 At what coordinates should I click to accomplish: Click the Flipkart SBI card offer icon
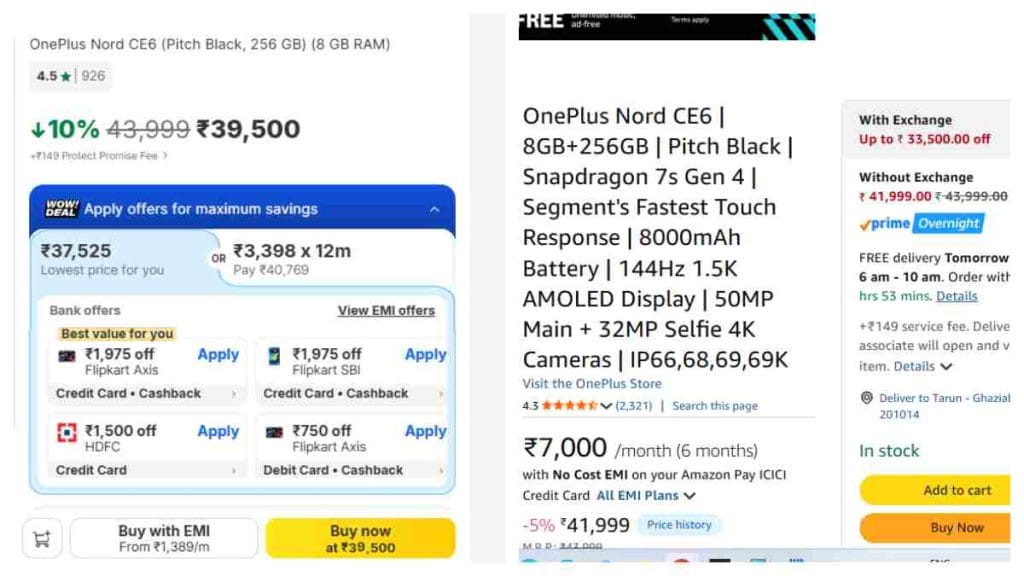coord(274,356)
